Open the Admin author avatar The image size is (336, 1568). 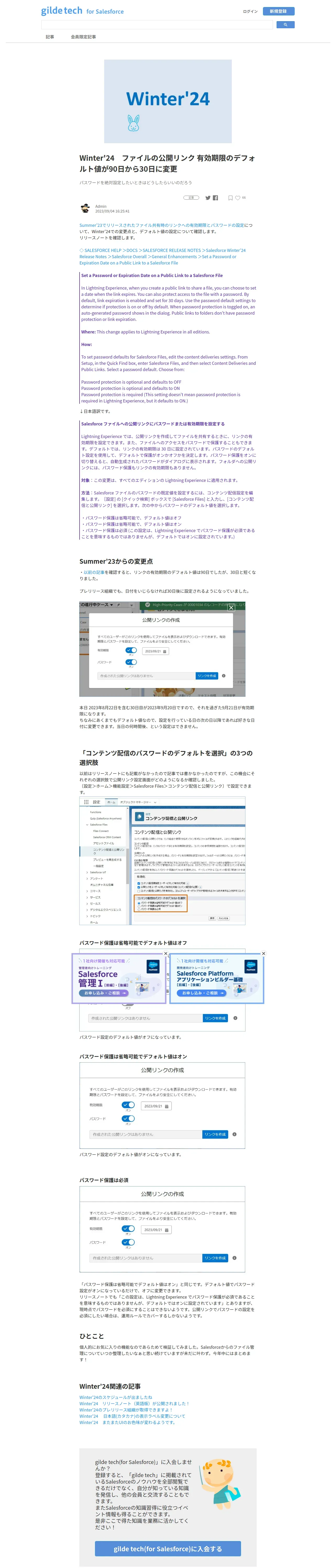coord(85,208)
